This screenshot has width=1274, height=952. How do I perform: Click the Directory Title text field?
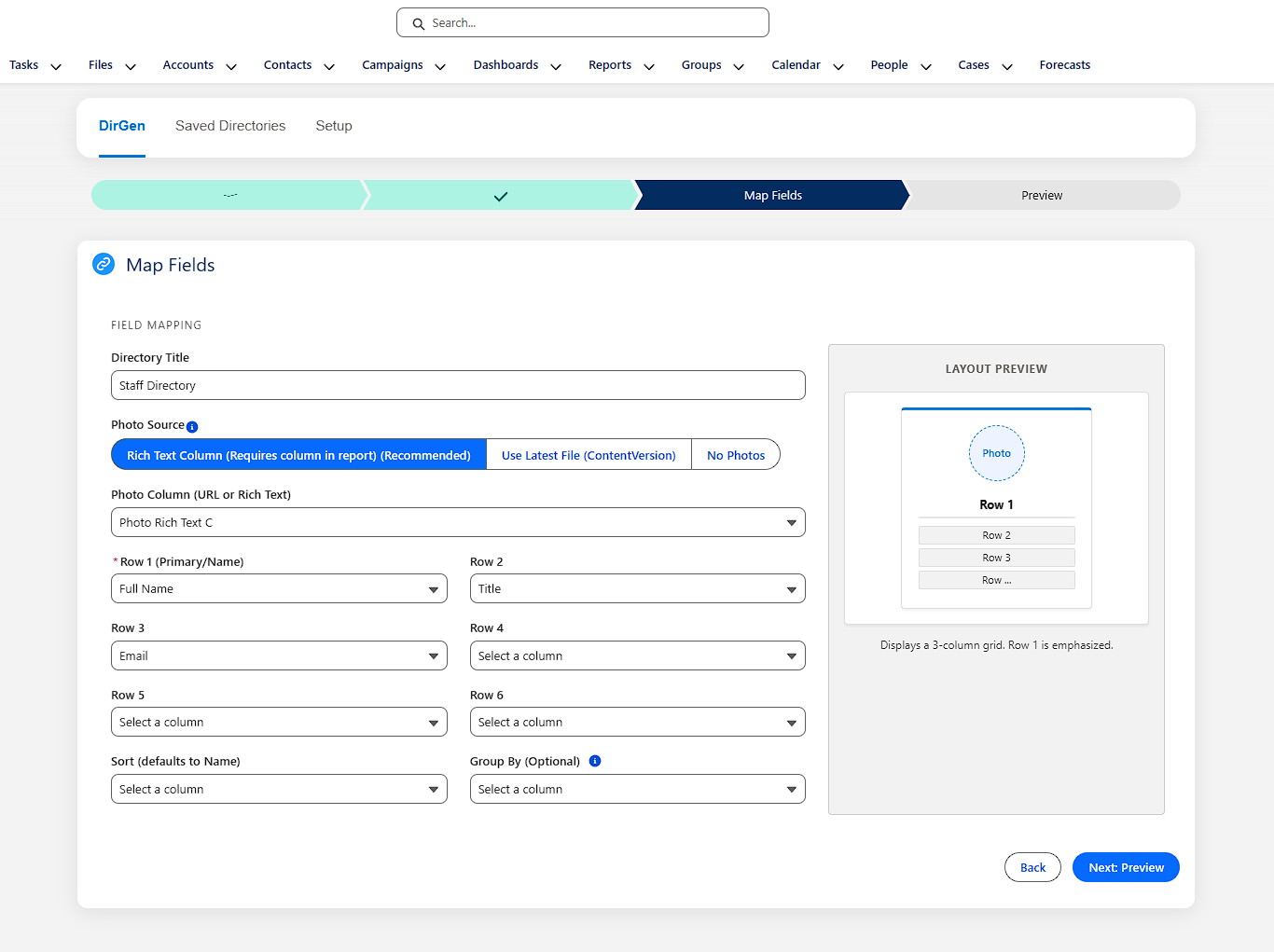point(458,385)
